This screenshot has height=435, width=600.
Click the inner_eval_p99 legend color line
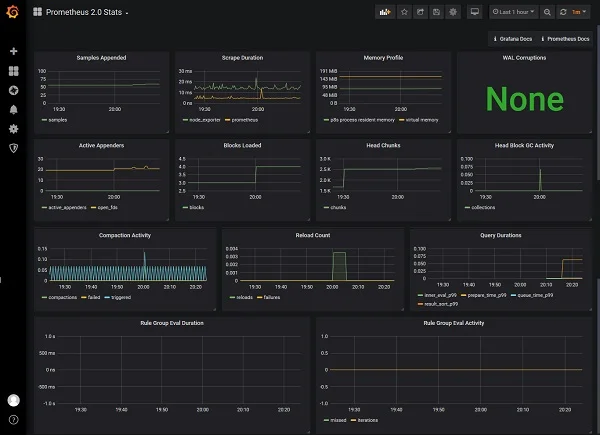(420, 295)
